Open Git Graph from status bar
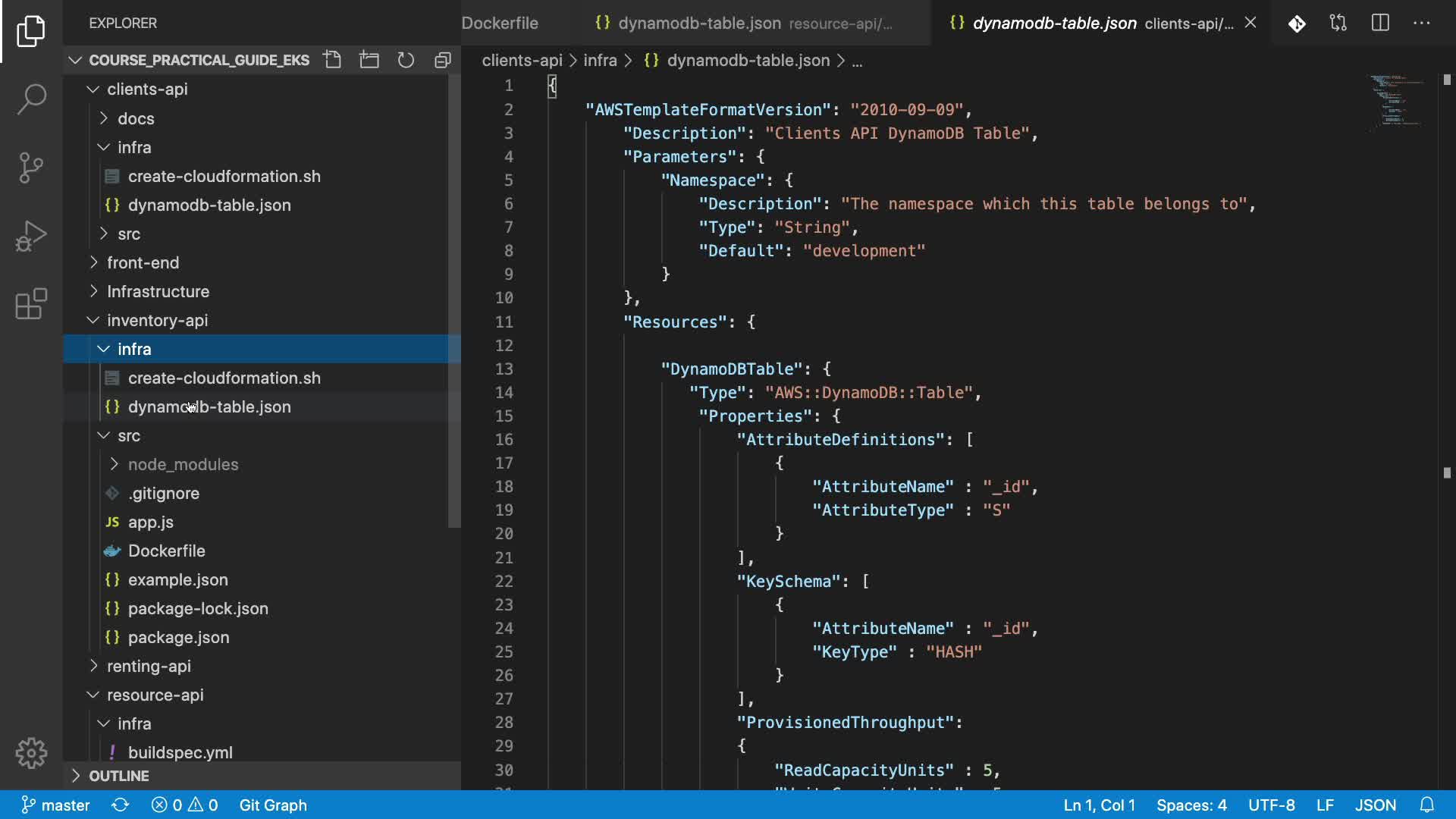The width and height of the screenshot is (1456, 819). [273, 805]
